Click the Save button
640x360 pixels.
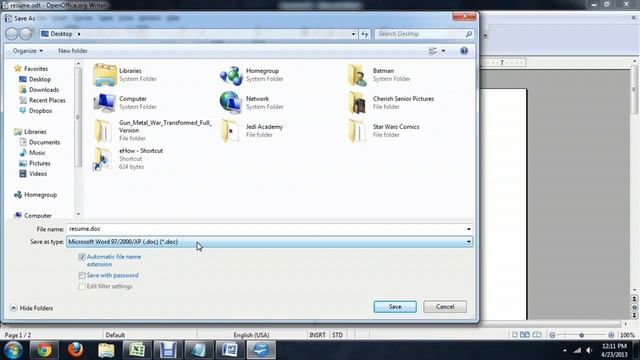pos(395,307)
